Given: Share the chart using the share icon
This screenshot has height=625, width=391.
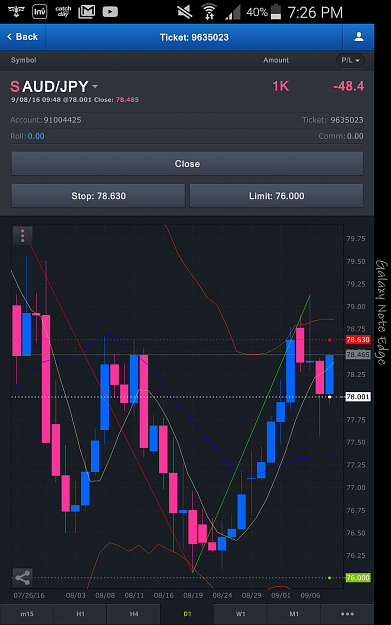Looking at the screenshot, I should pos(22,578).
